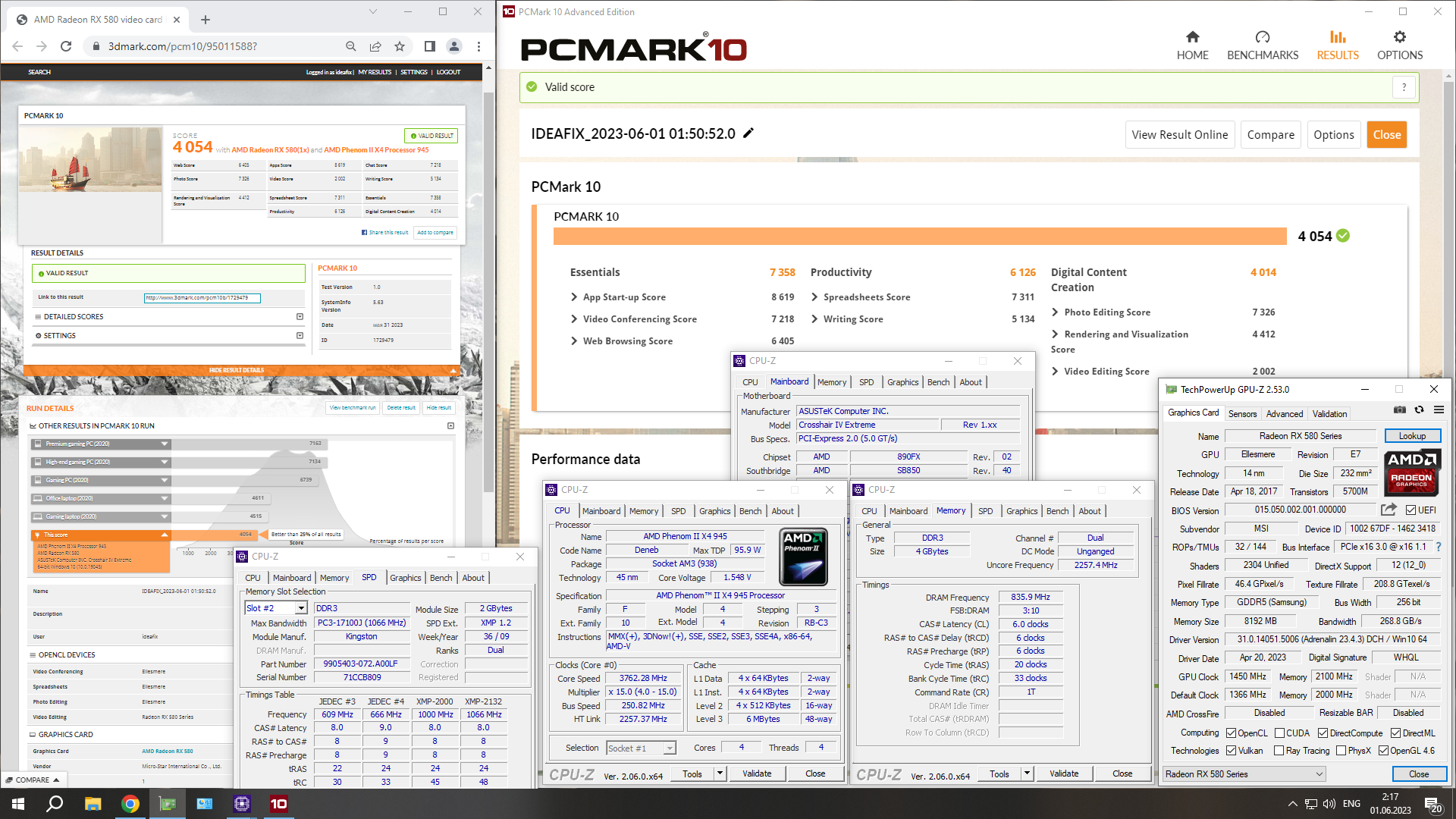1456x819 pixels.
Task: Toggle the PhysX checkbox in GPU-Z
Action: (x=1341, y=751)
